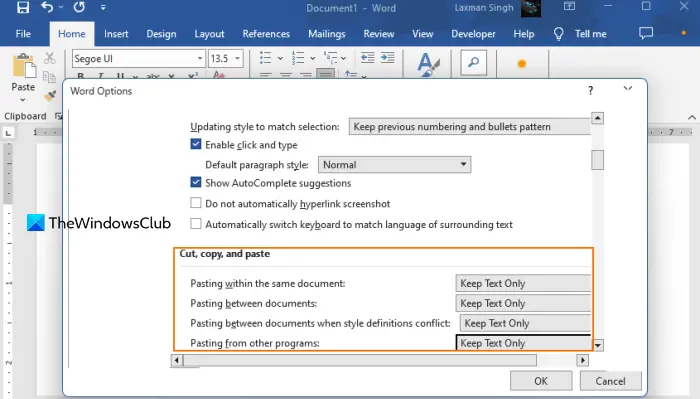Click the Multilevel list icon

coord(330,58)
